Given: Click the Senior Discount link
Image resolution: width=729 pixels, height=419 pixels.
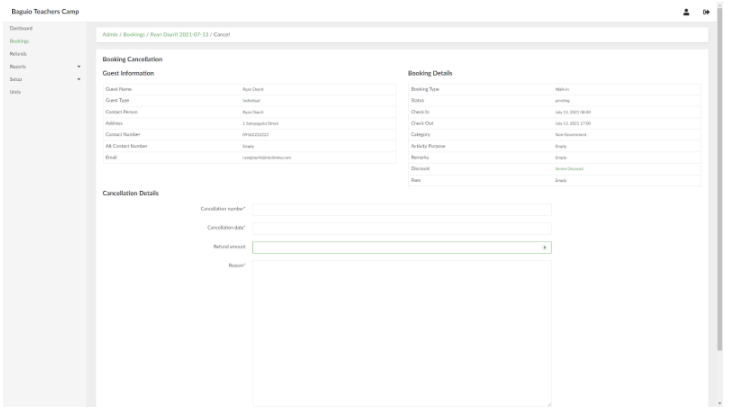Looking at the screenshot, I should [569, 168].
